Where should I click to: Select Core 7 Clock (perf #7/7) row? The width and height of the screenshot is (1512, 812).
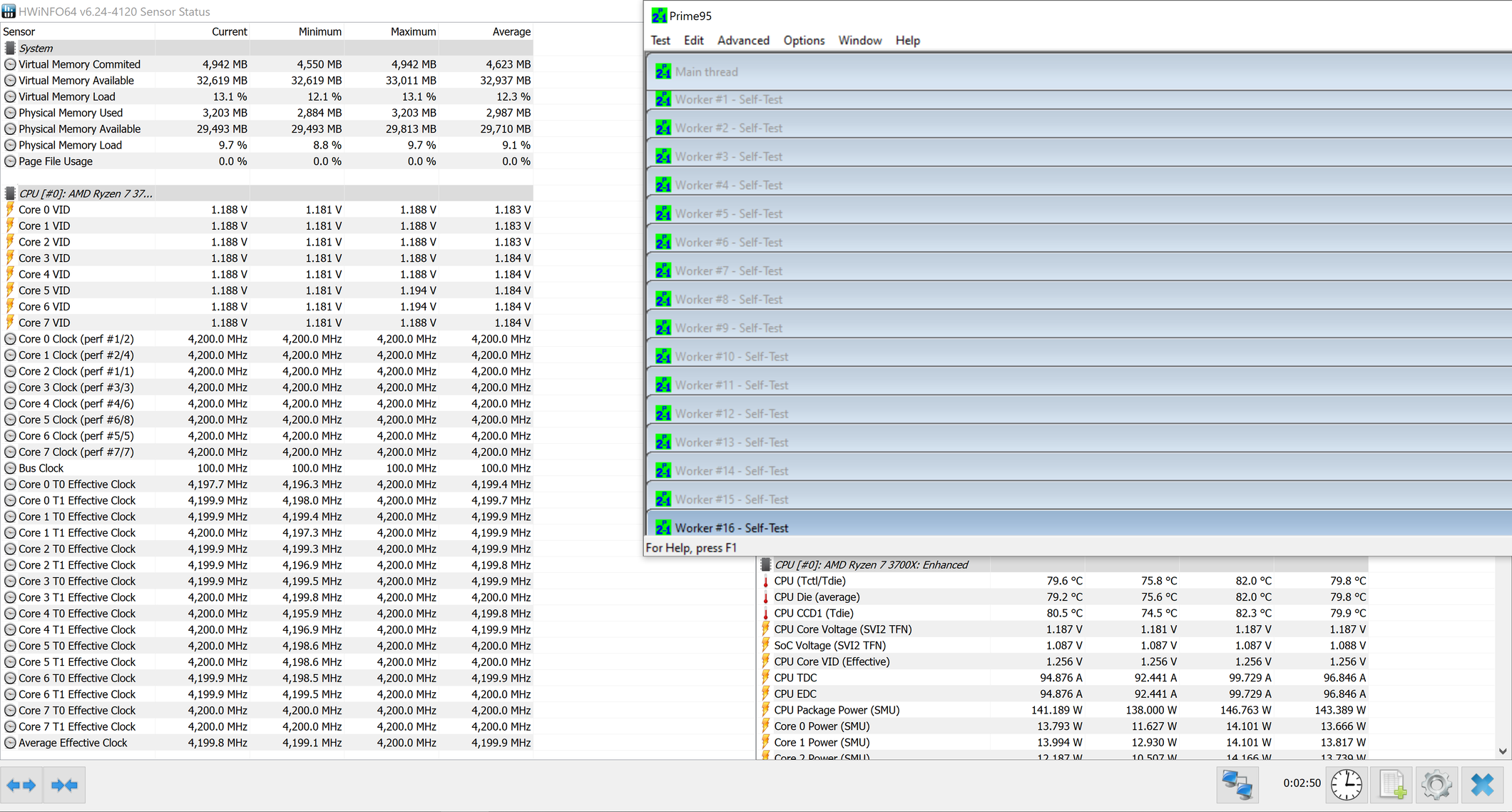(x=267, y=452)
